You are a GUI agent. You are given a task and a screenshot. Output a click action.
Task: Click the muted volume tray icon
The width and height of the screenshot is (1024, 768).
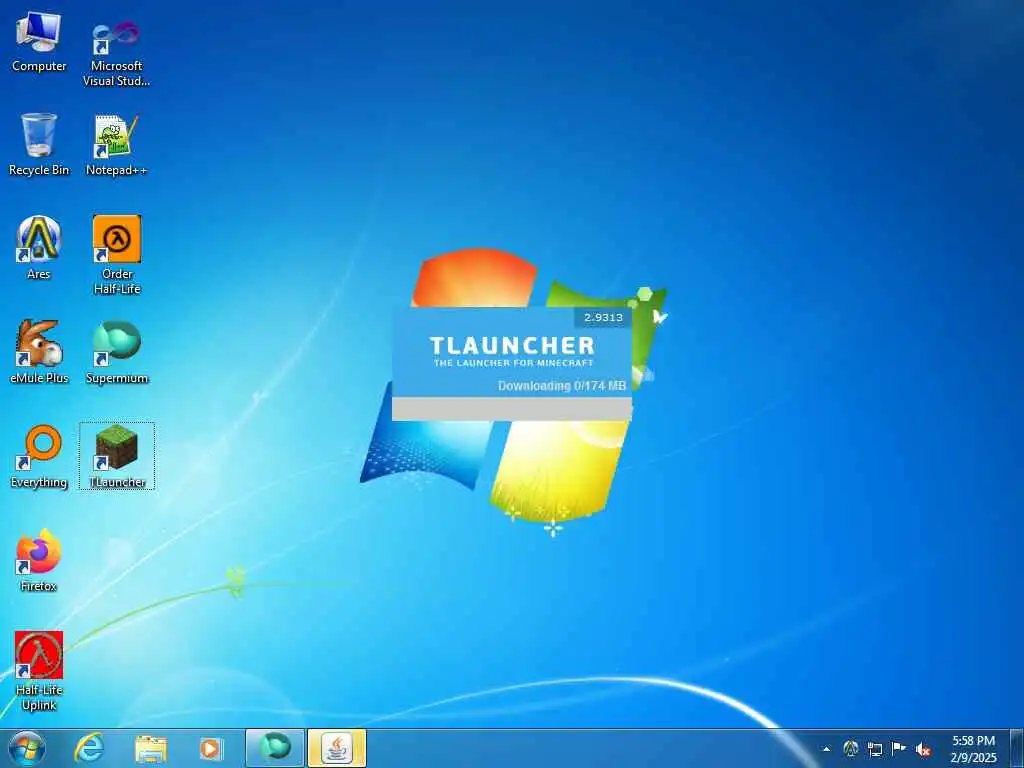(x=923, y=749)
